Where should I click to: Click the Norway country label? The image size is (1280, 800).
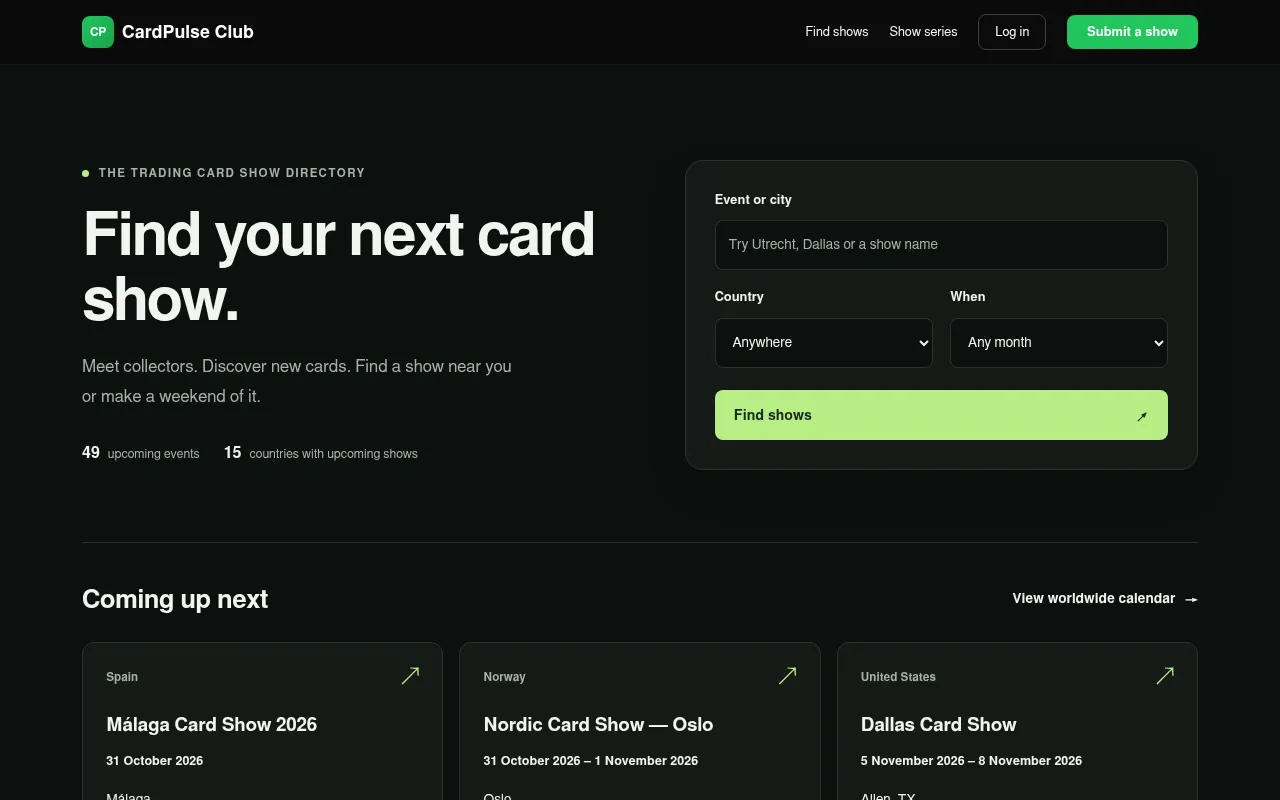[504, 677]
